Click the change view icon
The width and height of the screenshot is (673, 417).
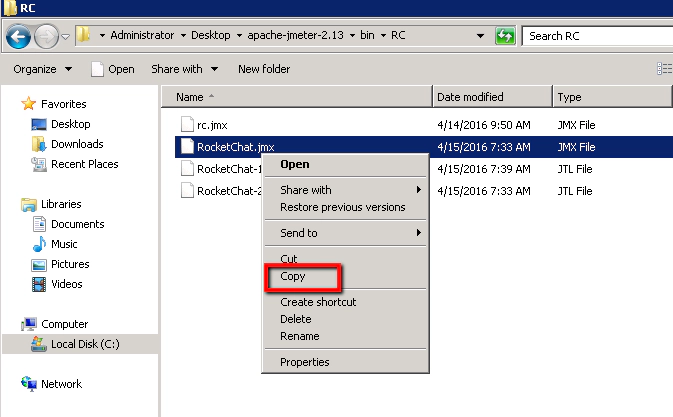coord(664,69)
